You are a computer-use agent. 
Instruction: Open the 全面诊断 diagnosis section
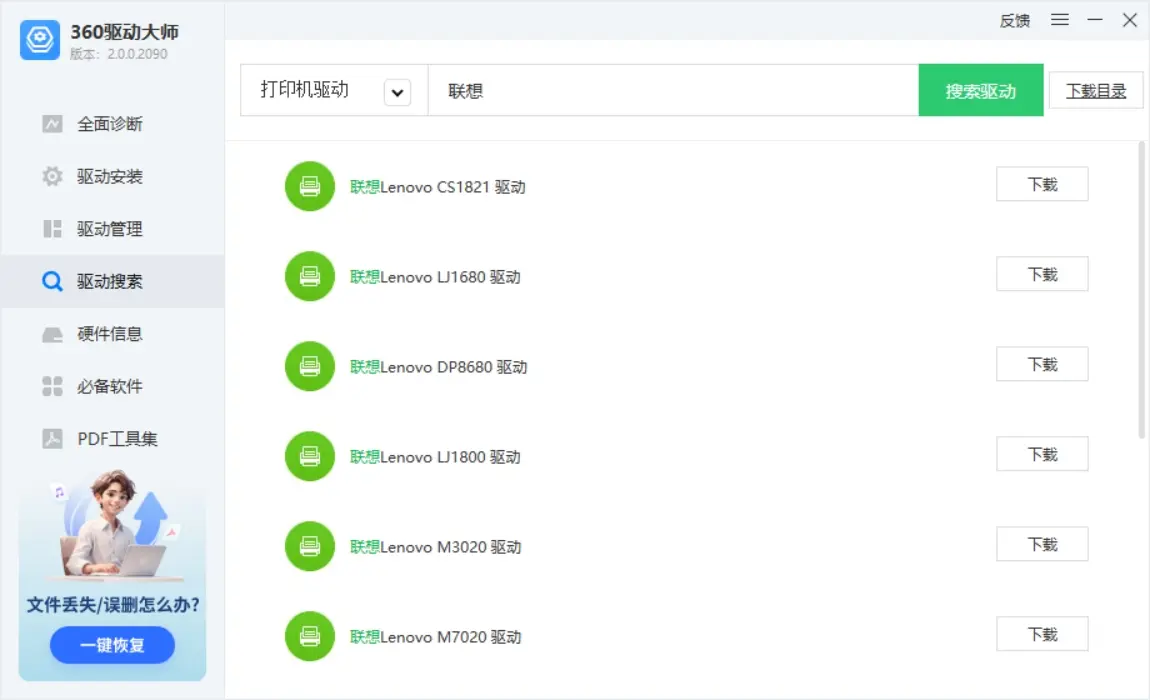pyautogui.click(x=111, y=124)
